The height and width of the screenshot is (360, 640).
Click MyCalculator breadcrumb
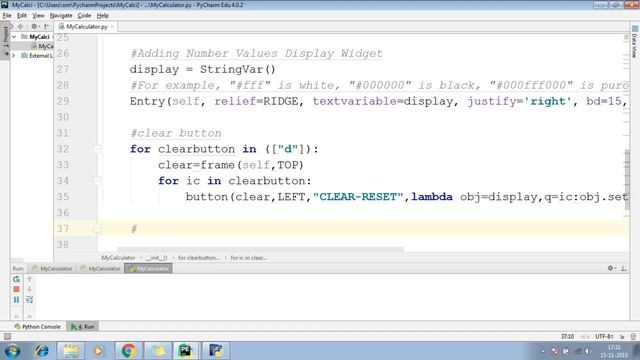pyautogui.click(x=118, y=258)
